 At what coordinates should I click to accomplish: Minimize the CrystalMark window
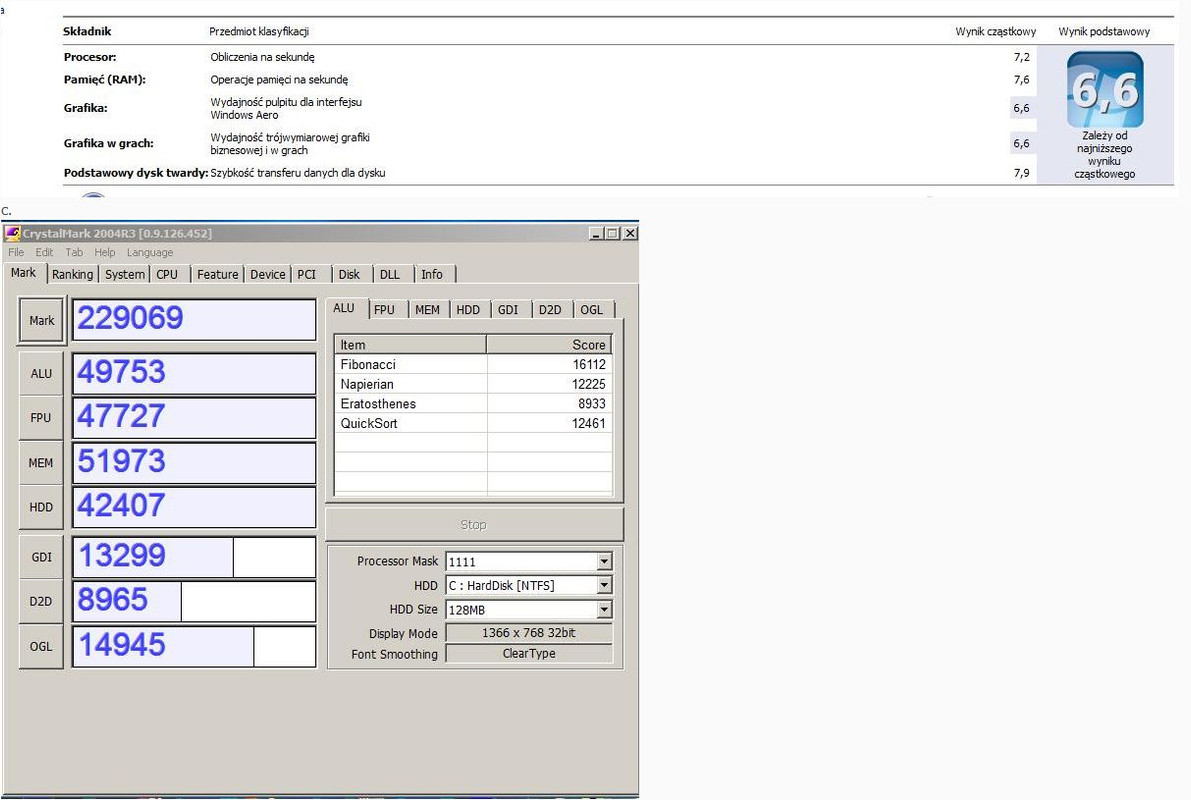(596, 233)
